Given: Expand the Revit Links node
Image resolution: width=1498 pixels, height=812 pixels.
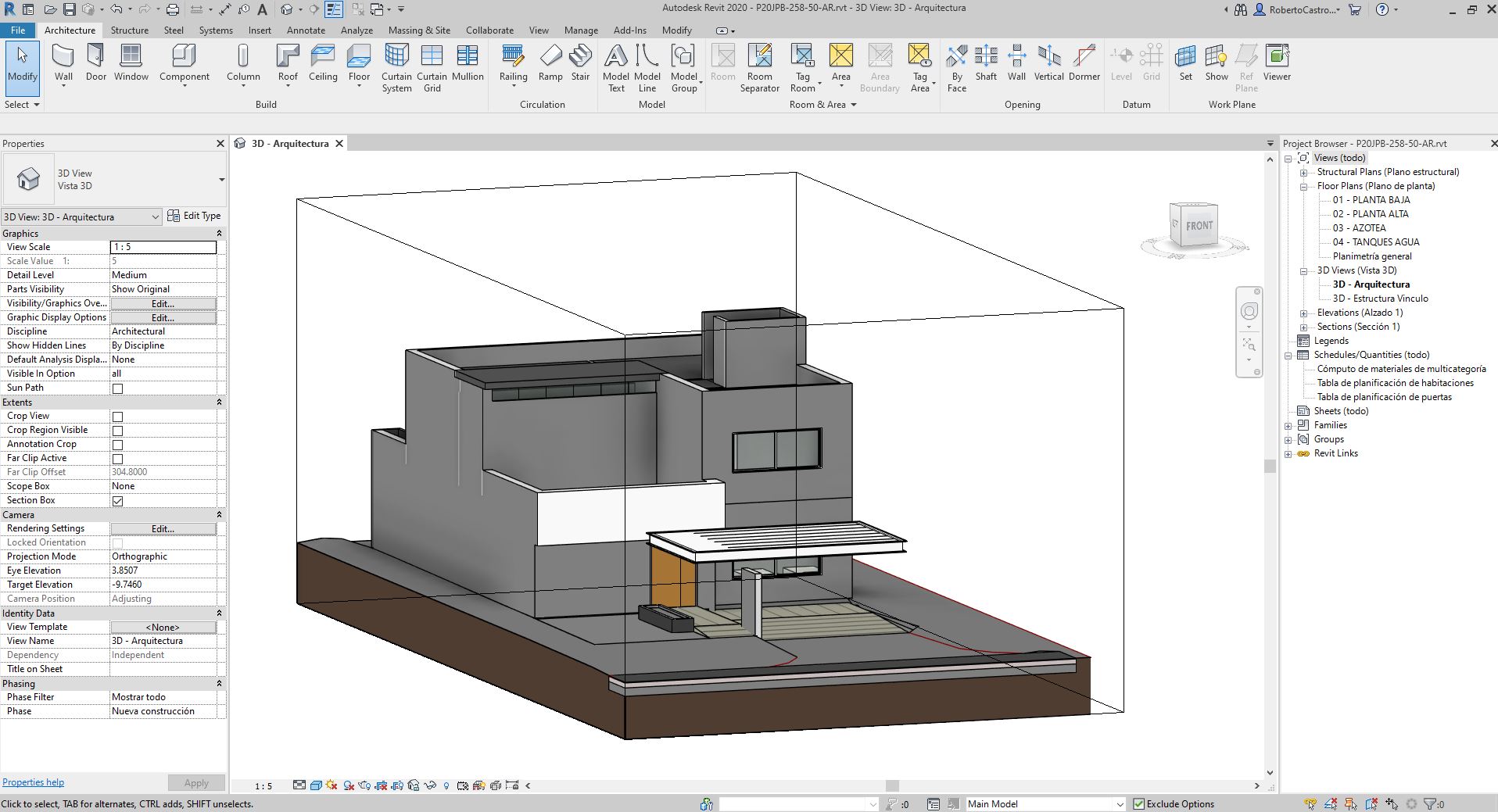Looking at the screenshot, I should point(1288,454).
